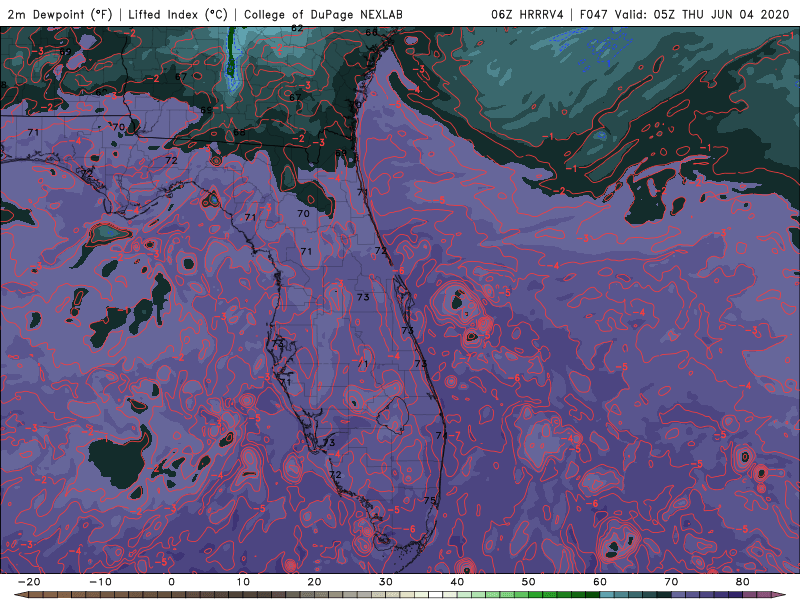Click the "80" color scale label
The width and height of the screenshot is (800, 600).
(x=743, y=582)
